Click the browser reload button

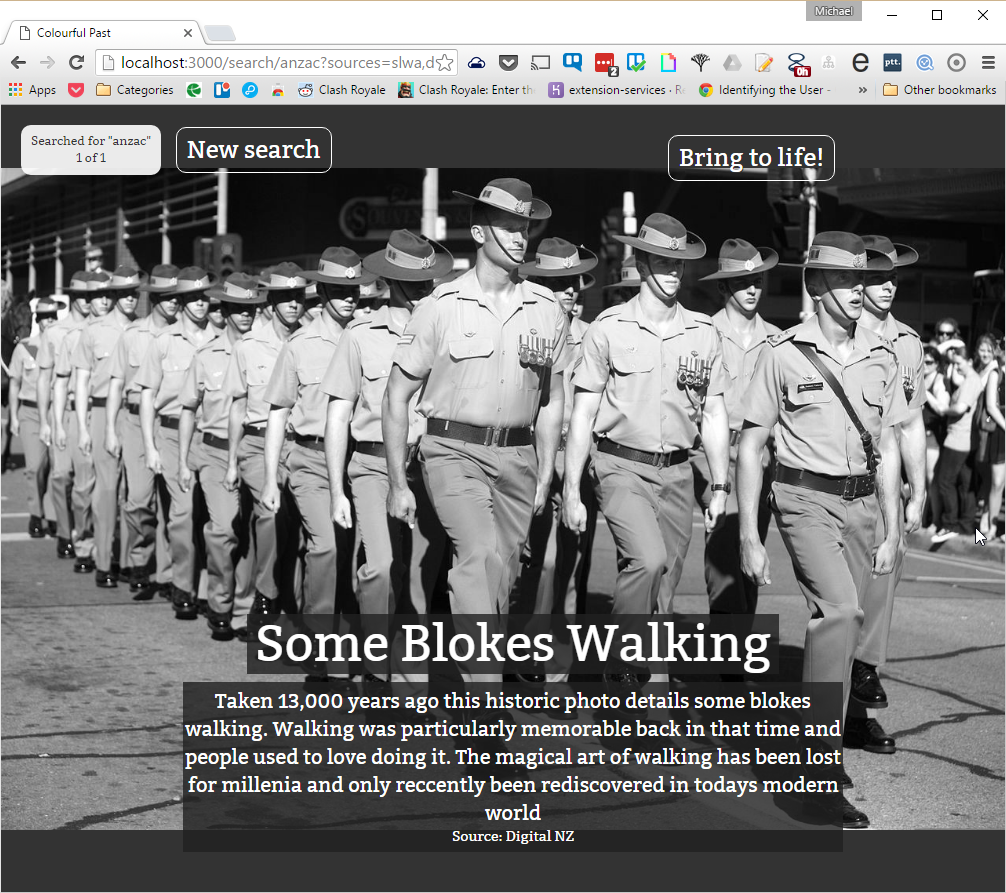click(x=76, y=63)
